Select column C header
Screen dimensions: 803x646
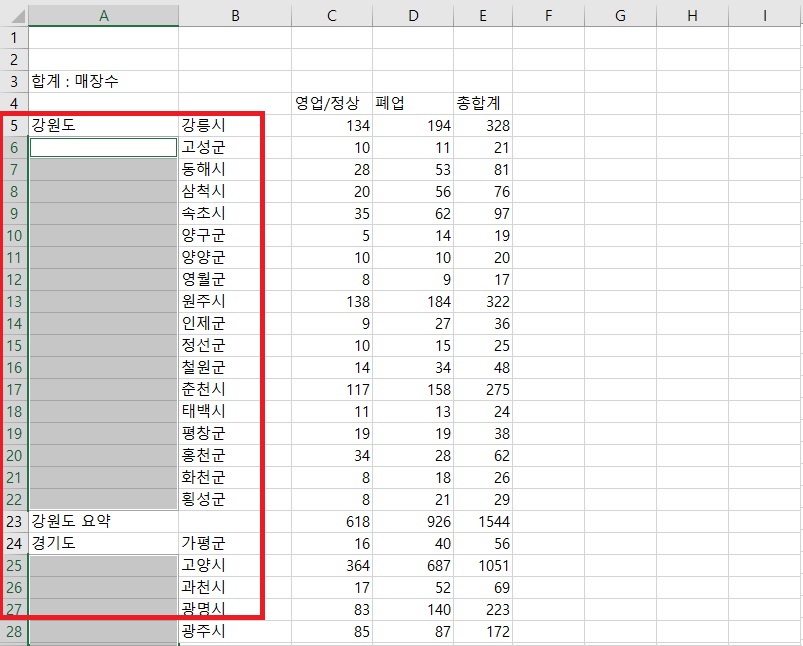tap(332, 16)
